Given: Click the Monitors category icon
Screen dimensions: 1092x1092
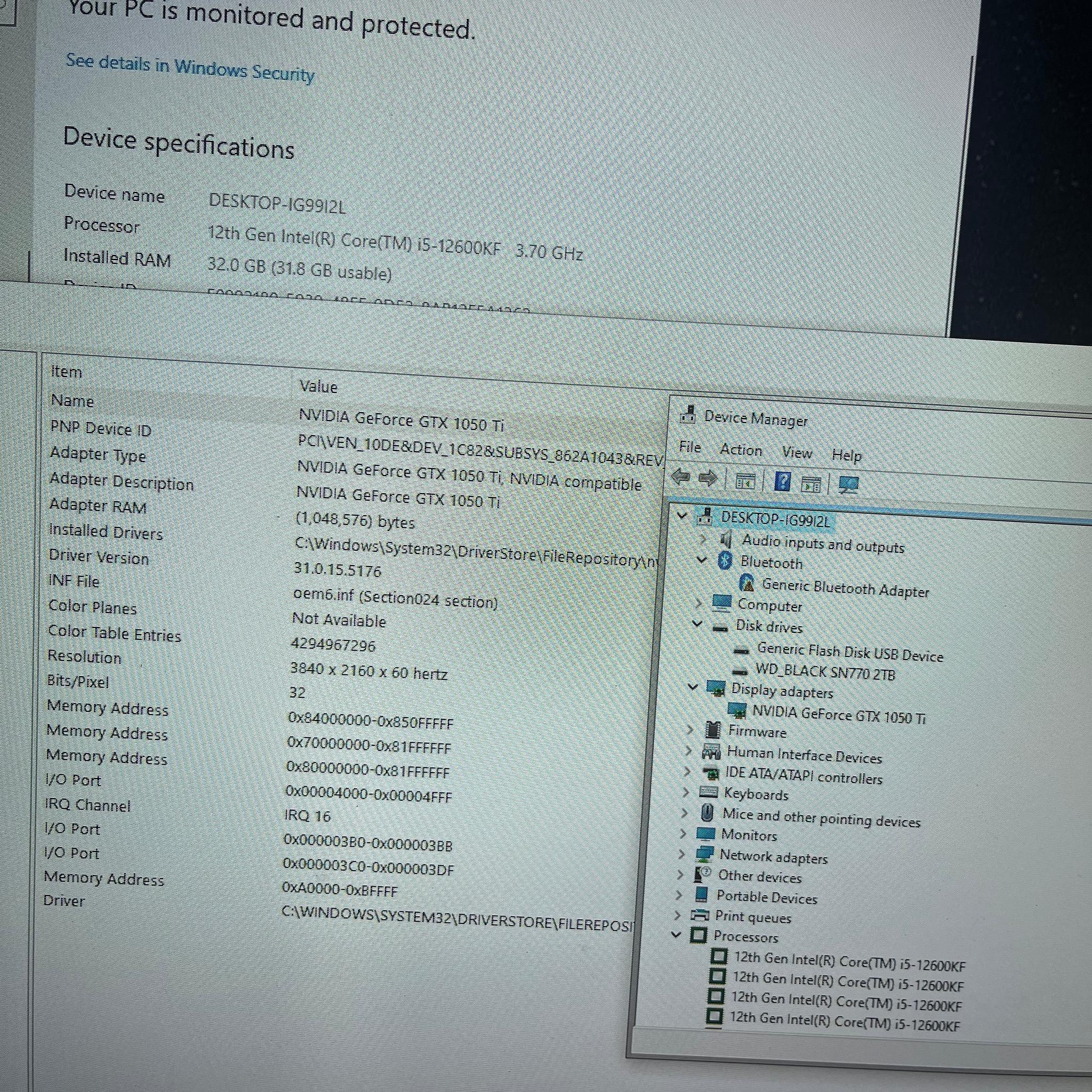Looking at the screenshot, I should coord(706,833).
